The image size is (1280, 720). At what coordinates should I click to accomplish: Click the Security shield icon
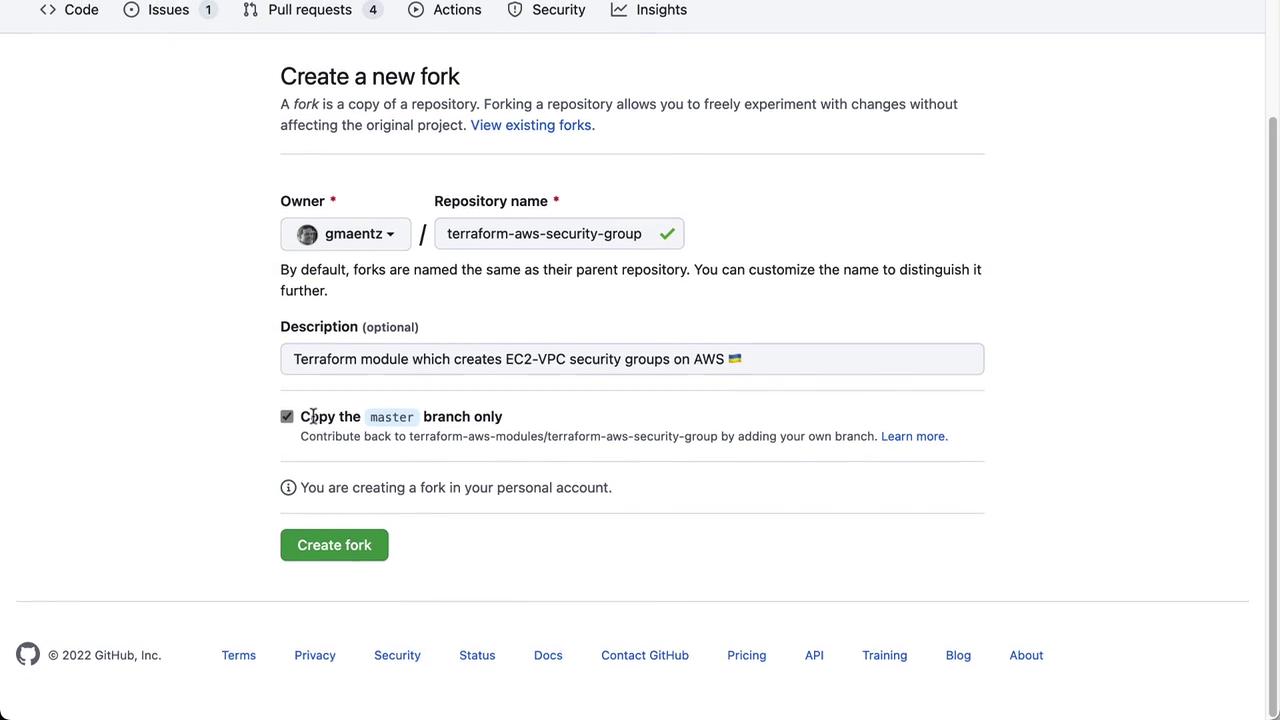point(515,10)
